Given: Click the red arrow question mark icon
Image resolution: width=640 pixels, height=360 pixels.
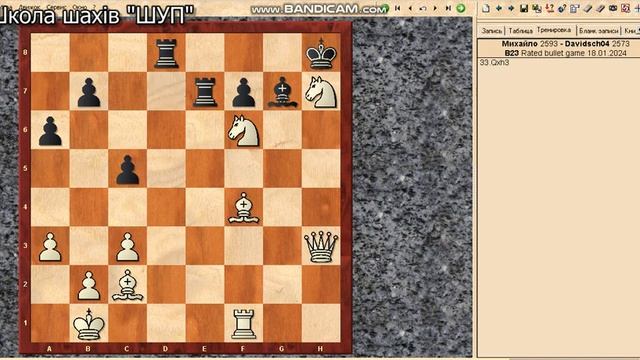Looking at the screenshot, I should click(550, 8).
